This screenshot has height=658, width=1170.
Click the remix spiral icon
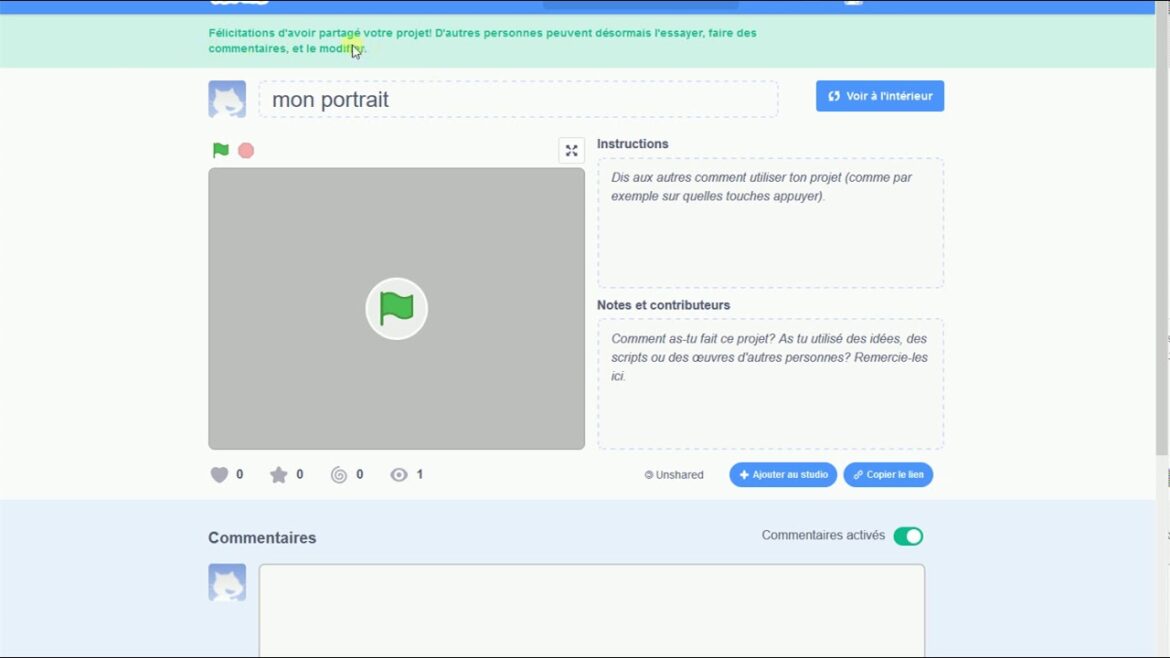click(x=339, y=474)
